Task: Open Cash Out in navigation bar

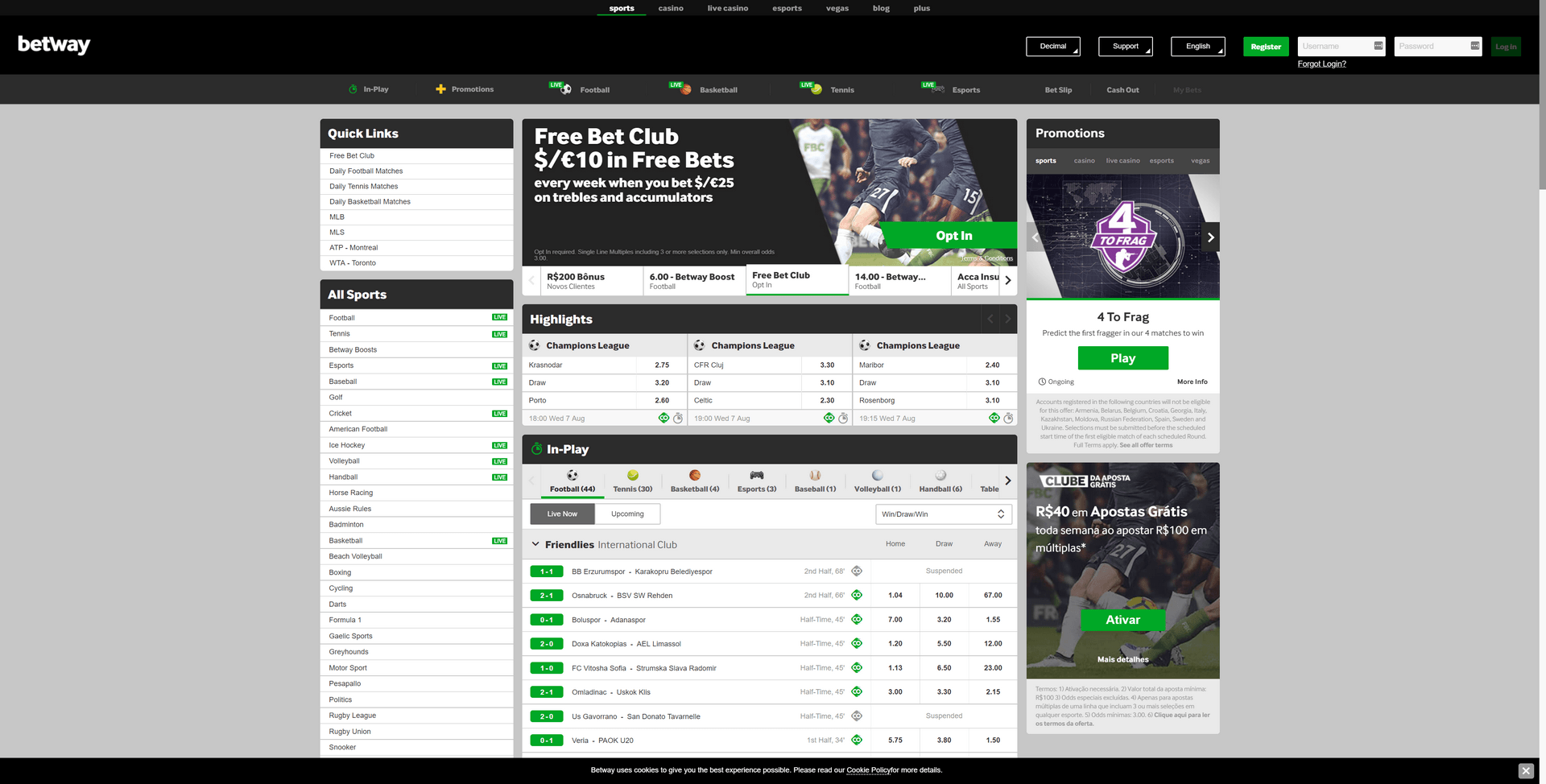Action: pyautogui.click(x=1122, y=90)
